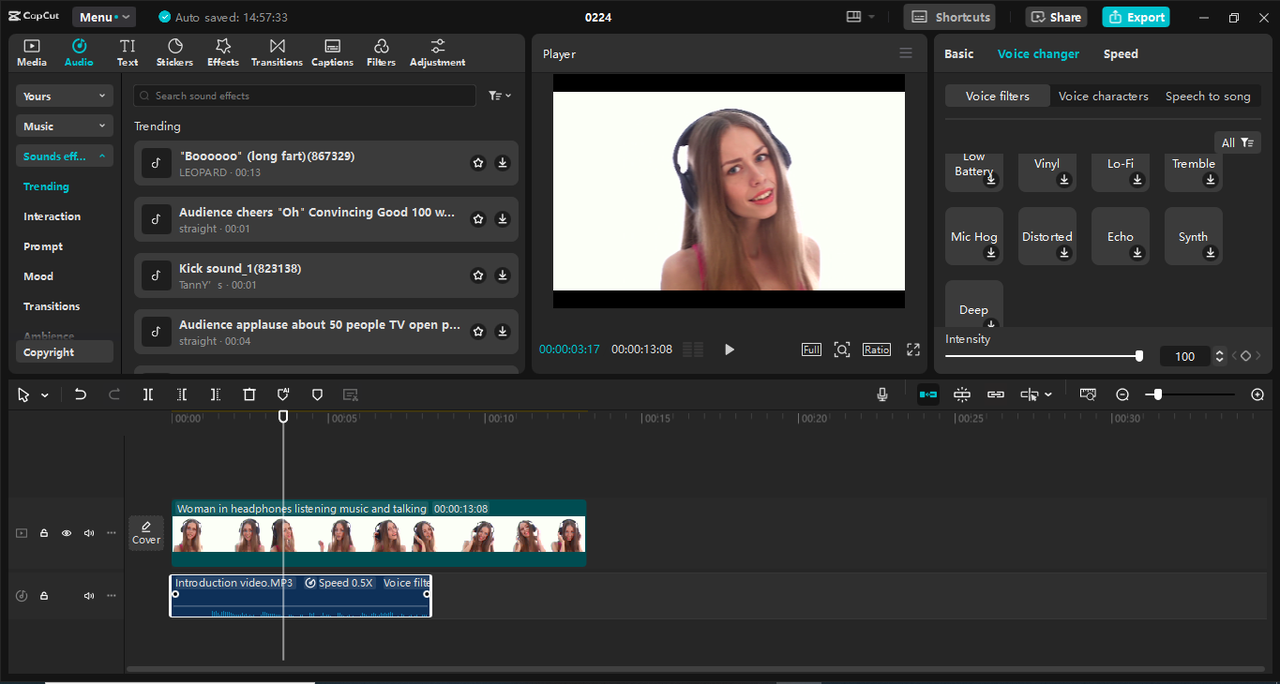Click the Export button
The image size is (1280, 684).
pyautogui.click(x=1135, y=17)
